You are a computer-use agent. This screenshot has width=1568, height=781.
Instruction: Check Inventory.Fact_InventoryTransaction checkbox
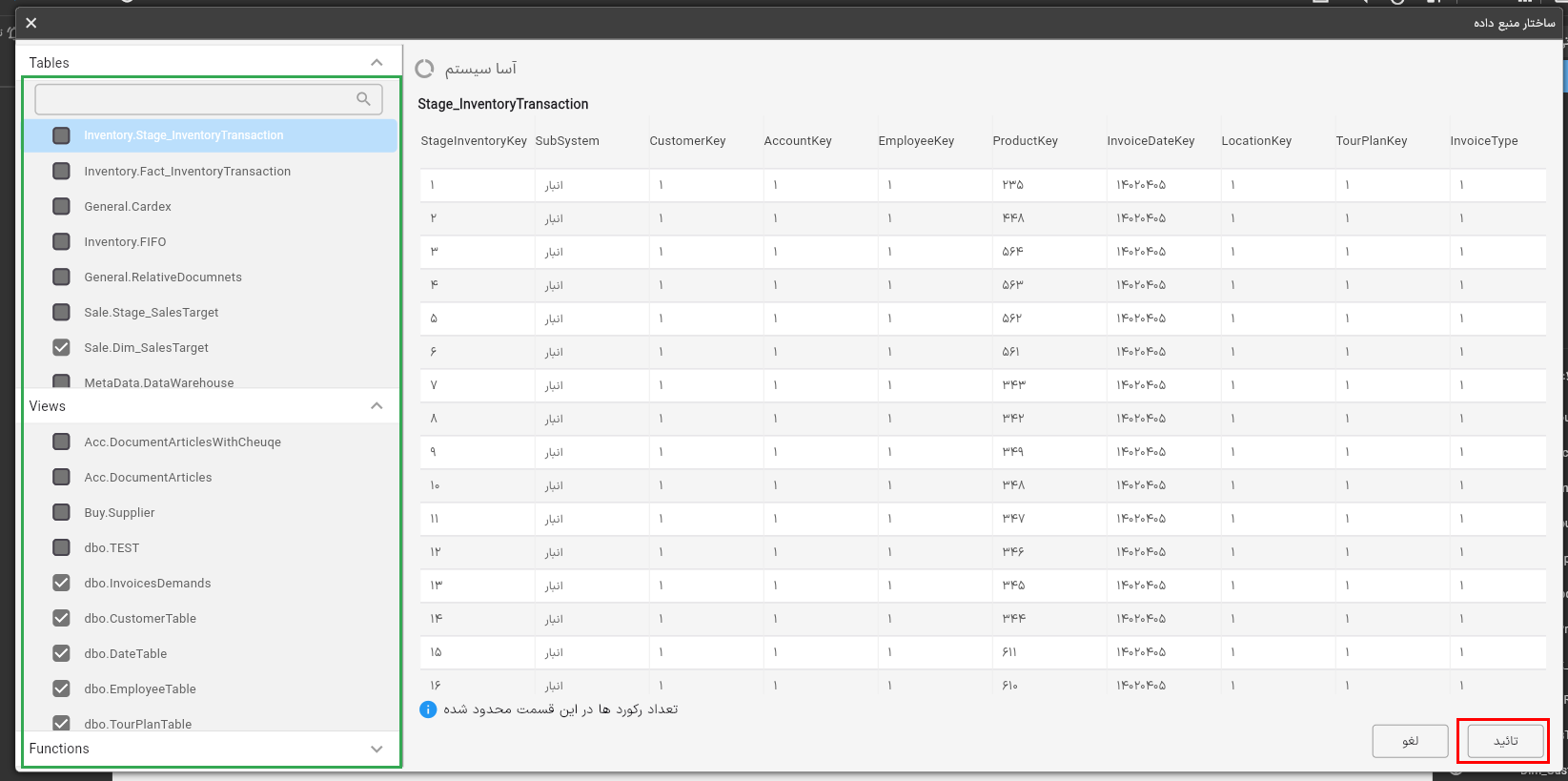61,171
